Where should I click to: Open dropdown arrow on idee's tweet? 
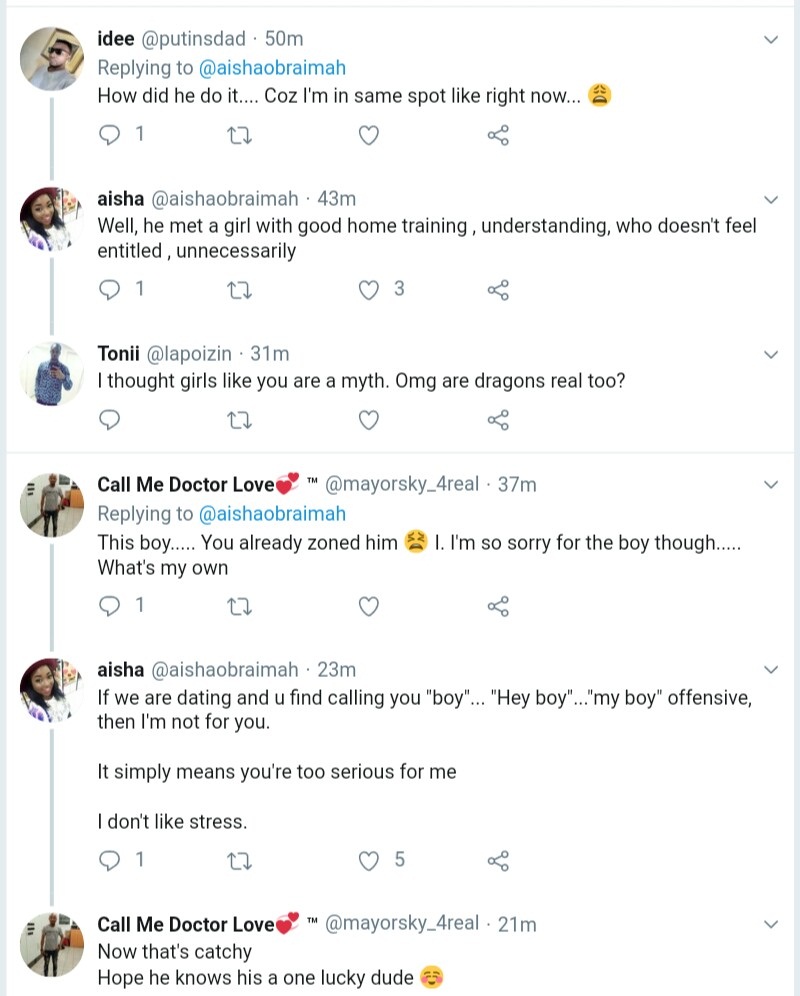point(771,39)
